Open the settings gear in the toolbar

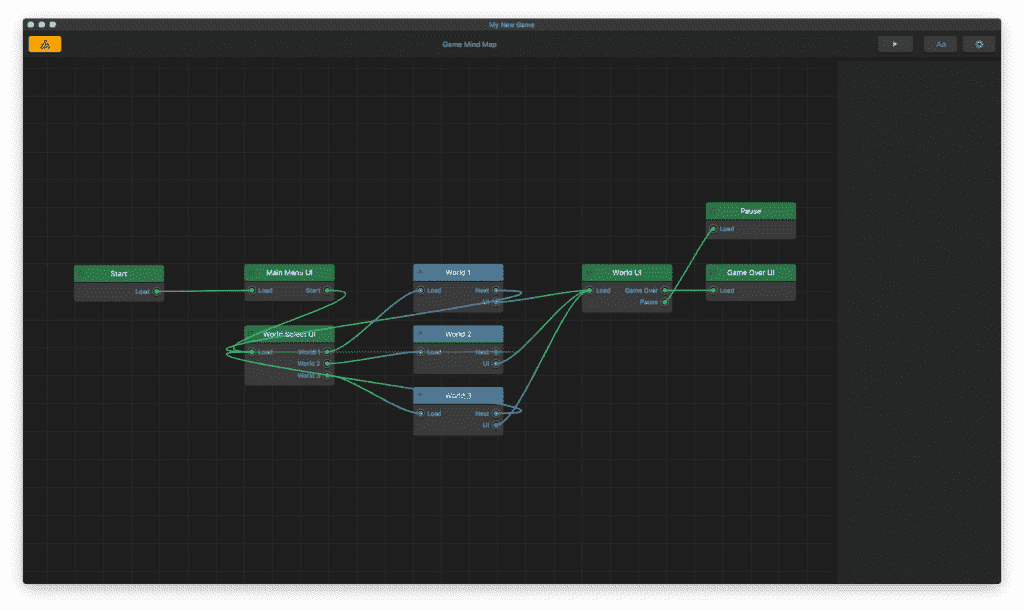pyautogui.click(x=978, y=44)
